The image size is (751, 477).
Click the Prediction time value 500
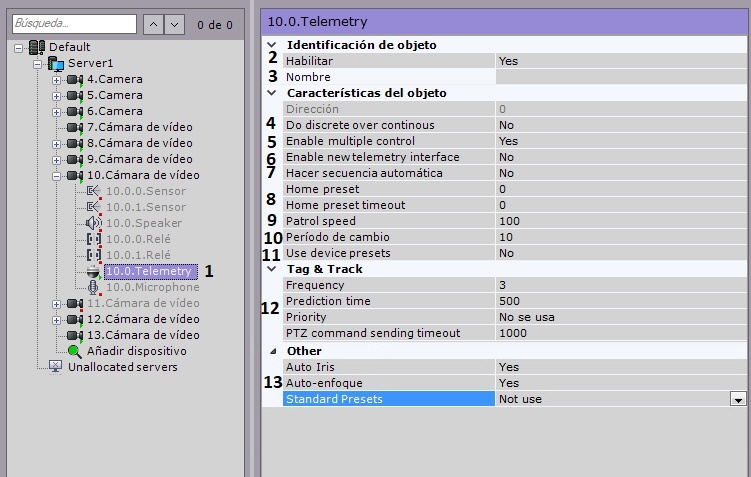tap(621, 301)
